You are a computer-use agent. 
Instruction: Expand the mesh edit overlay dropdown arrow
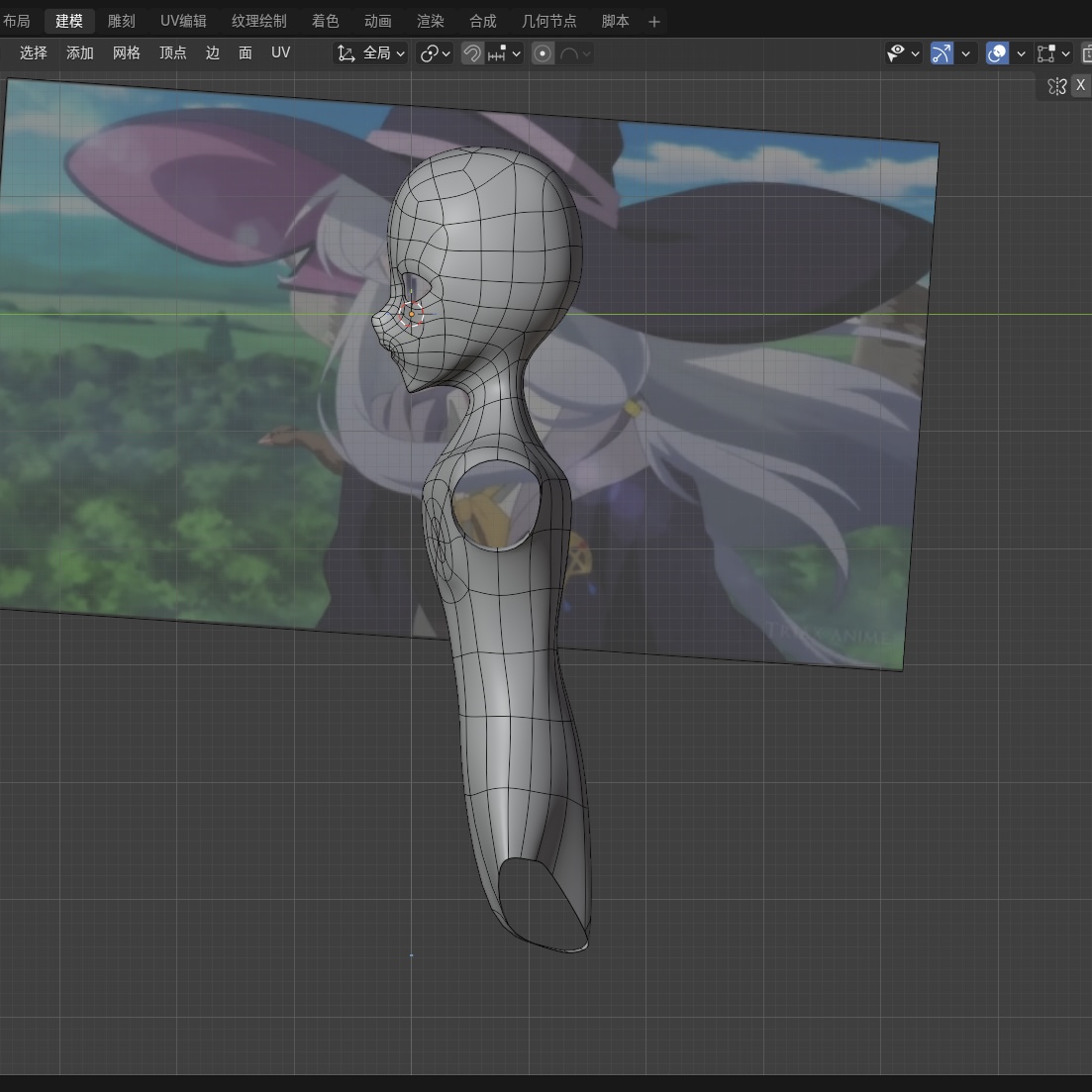[1065, 53]
